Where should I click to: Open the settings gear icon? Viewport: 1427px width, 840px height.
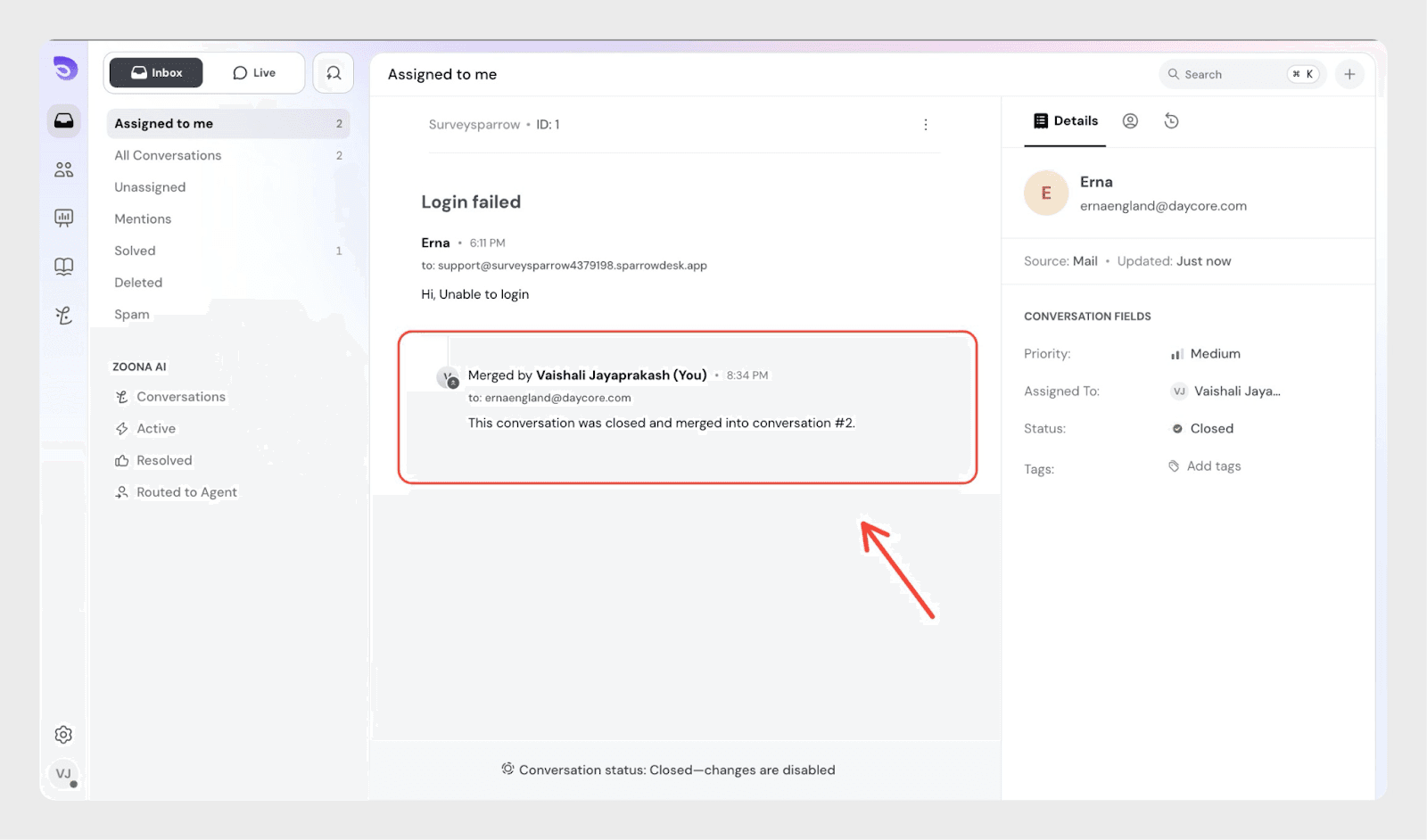tap(63, 735)
